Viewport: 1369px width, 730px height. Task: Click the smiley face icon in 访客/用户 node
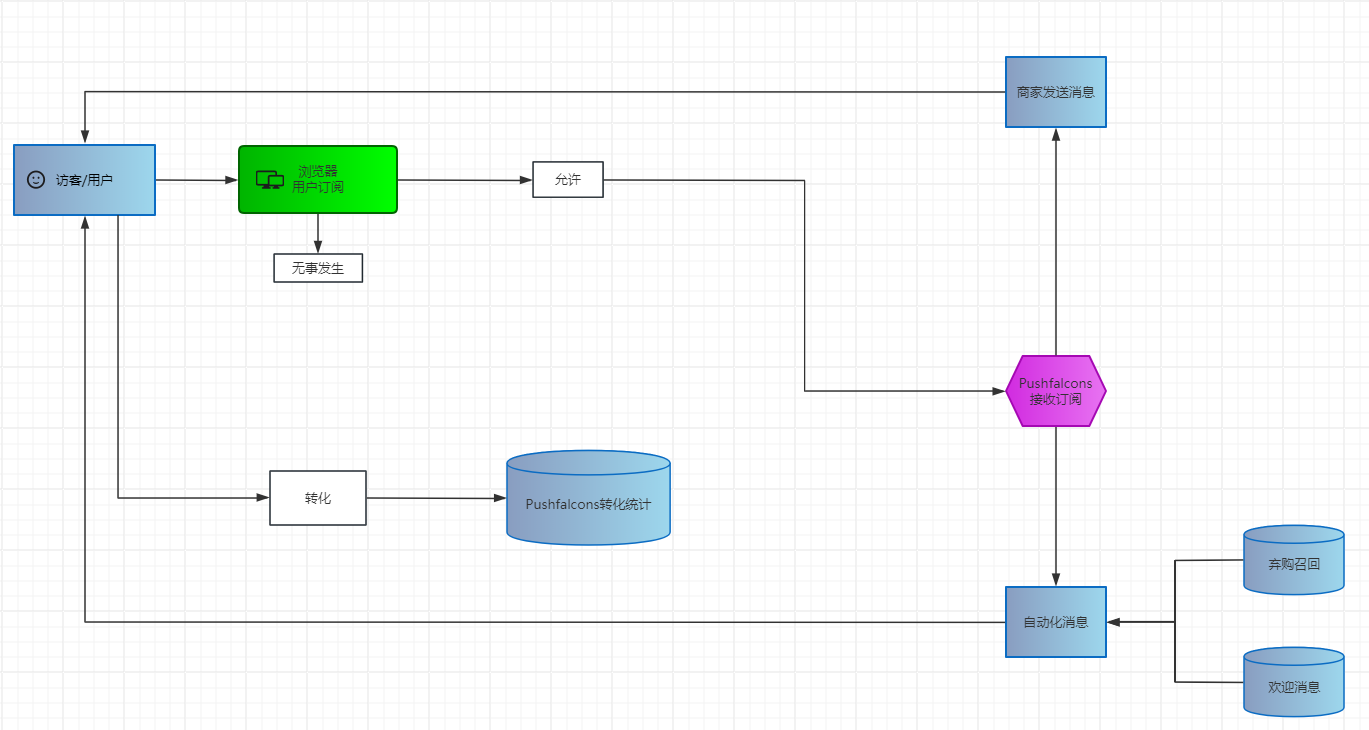pos(36,180)
